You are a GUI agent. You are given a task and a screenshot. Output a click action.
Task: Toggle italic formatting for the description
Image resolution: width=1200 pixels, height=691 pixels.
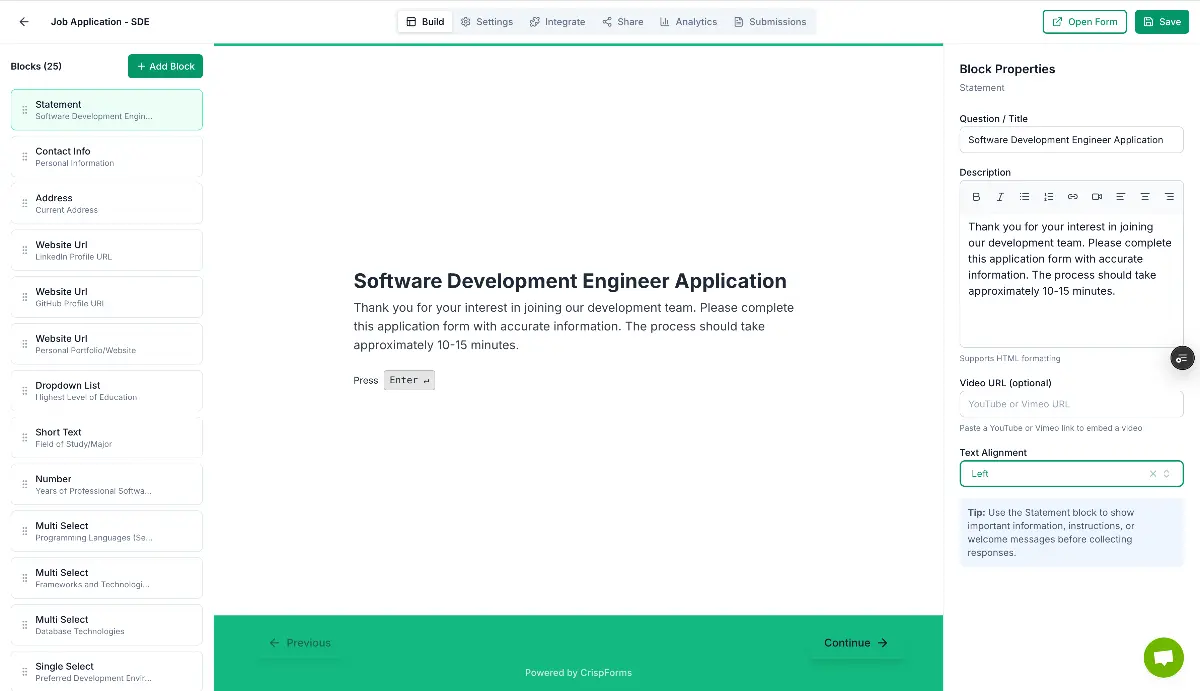(1000, 197)
